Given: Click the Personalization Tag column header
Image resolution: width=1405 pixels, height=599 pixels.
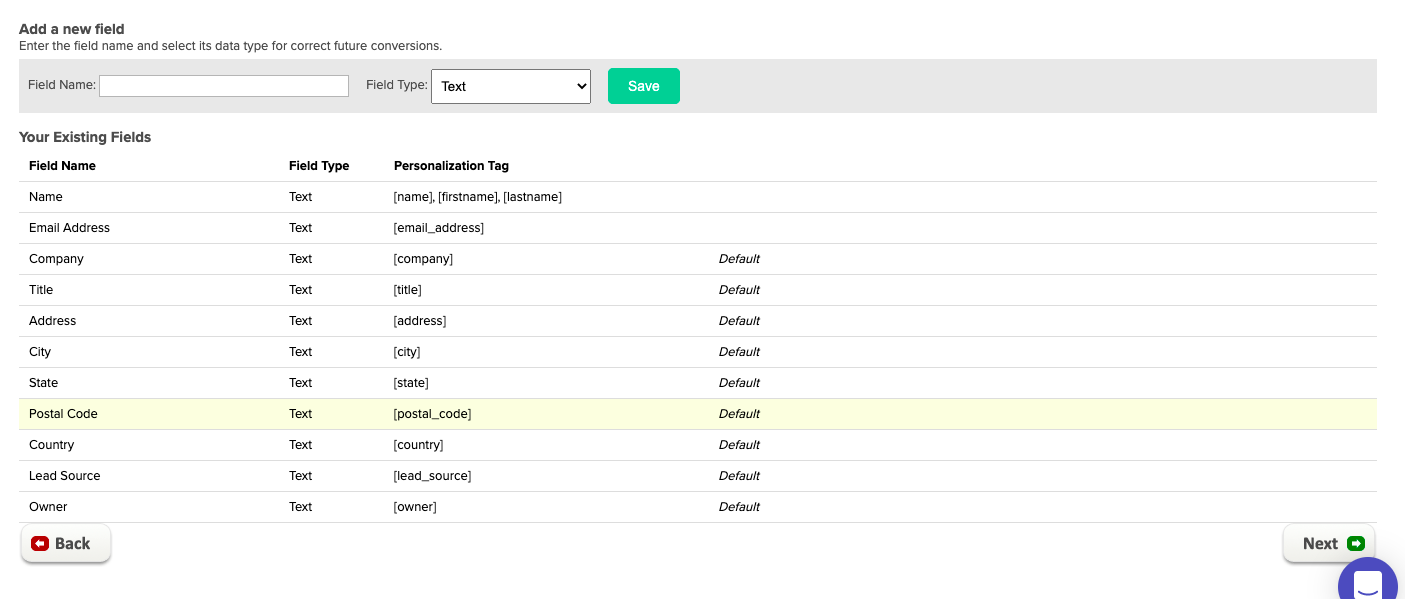Looking at the screenshot, I should tap(451, 166).
